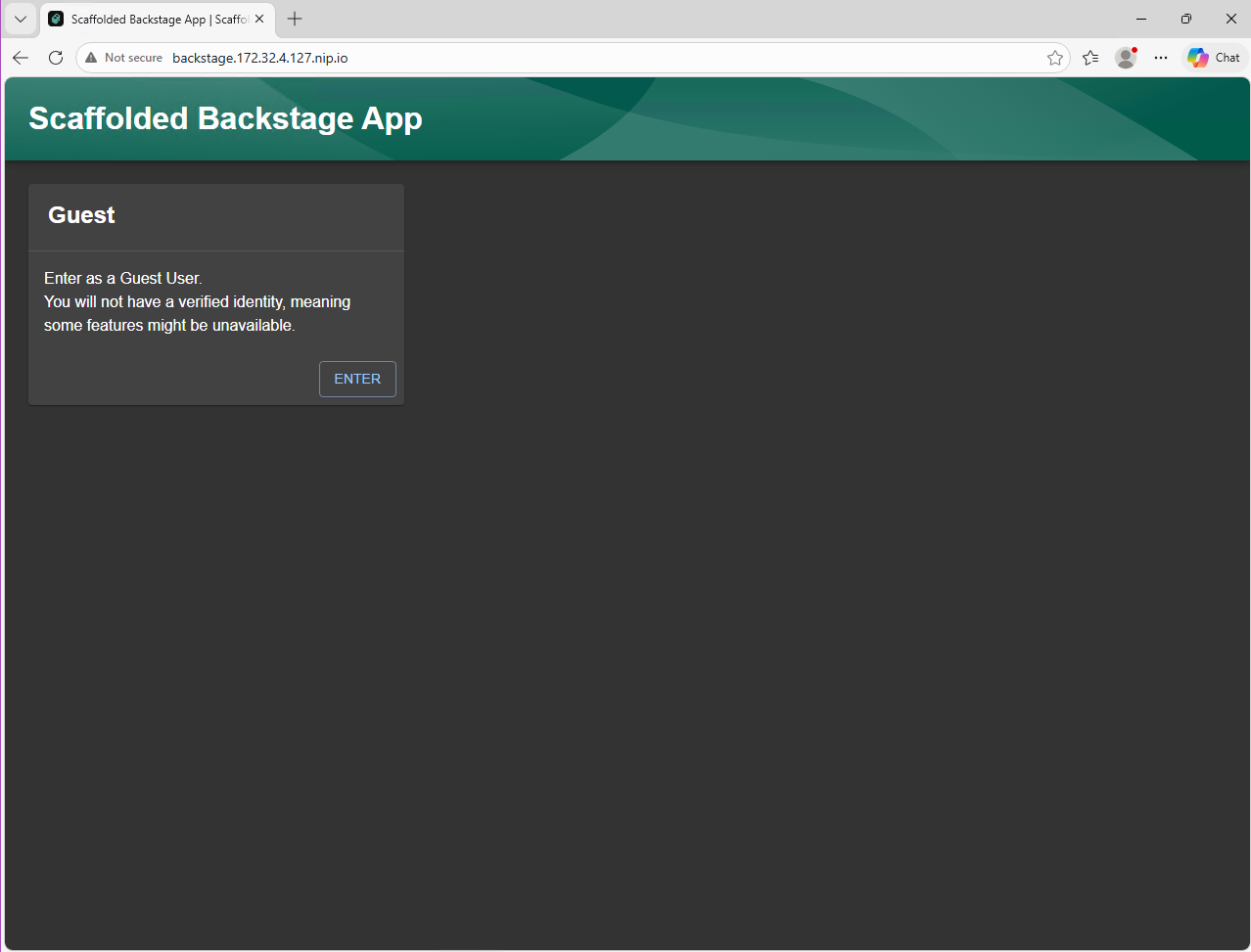Open a new browser tab
This screenshot has height=952, width=1251.
pyautogui.click(x=295, y=19)
